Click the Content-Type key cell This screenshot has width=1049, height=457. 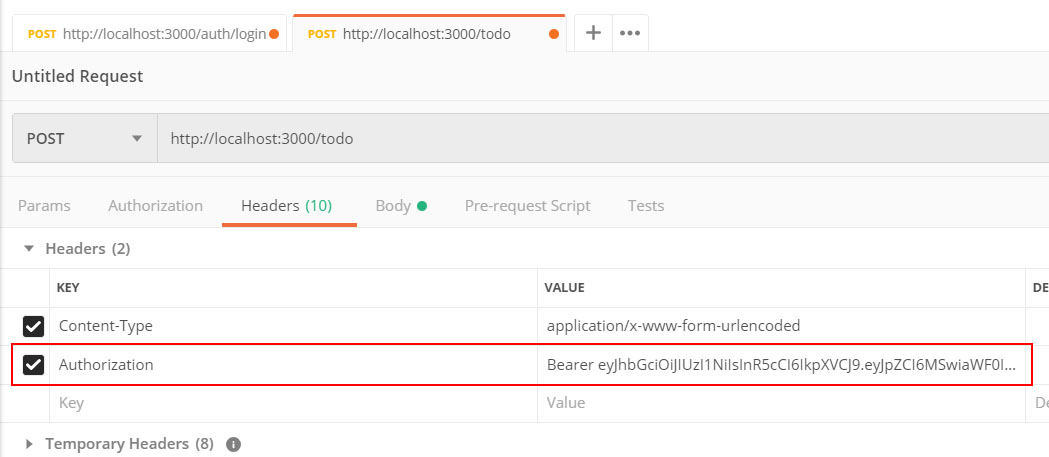coord(293,326)
